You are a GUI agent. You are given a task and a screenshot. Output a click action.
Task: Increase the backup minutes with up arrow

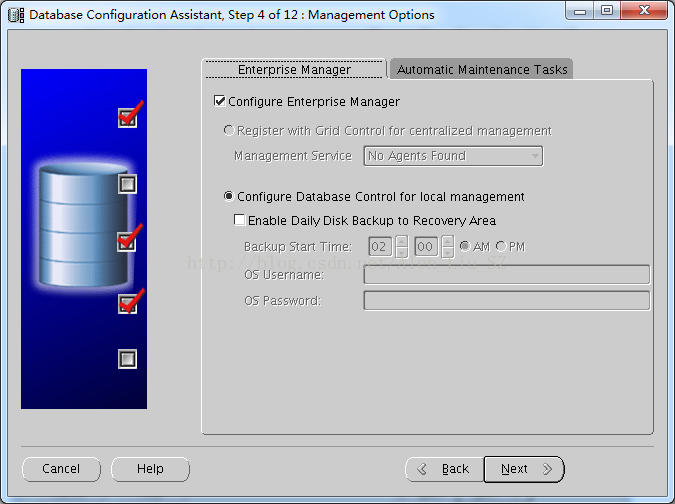coord(448,241)
